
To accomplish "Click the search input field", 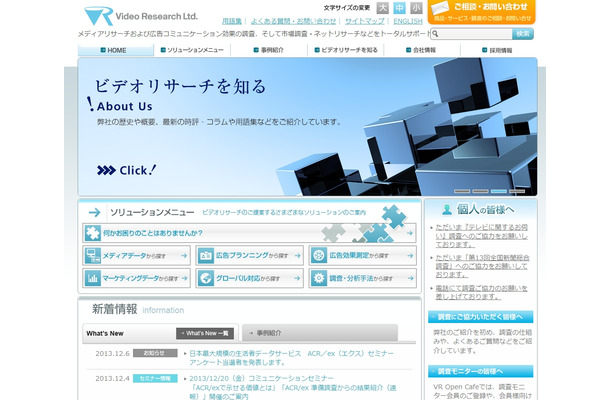I will (471, 34).
